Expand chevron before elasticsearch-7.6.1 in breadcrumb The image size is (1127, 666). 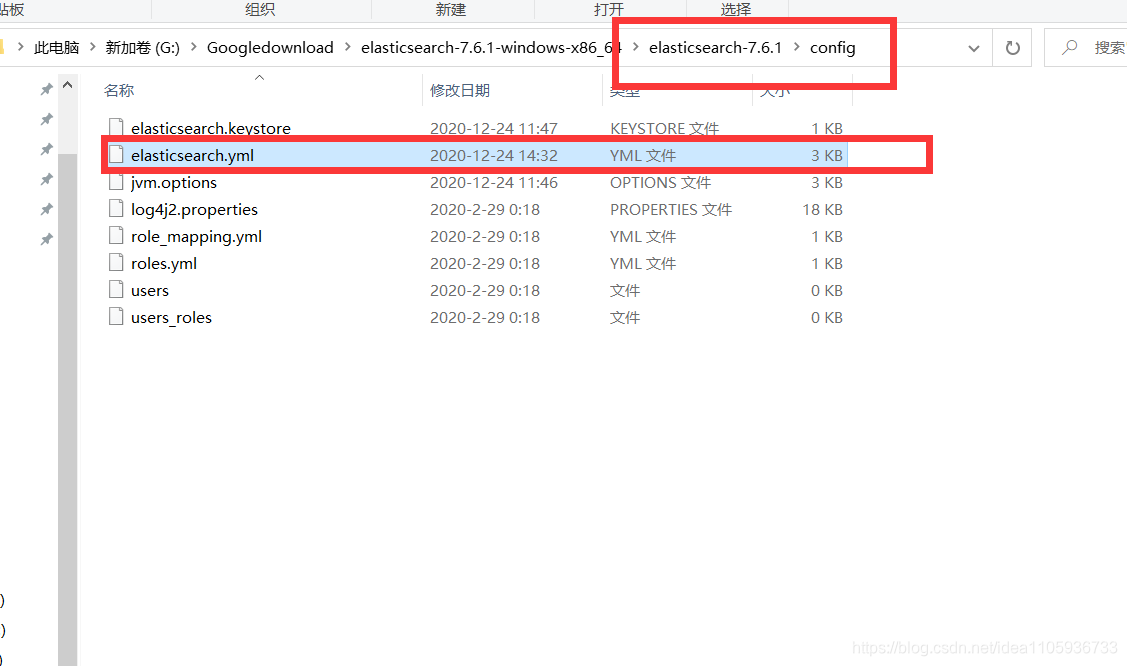coord(635,47)
